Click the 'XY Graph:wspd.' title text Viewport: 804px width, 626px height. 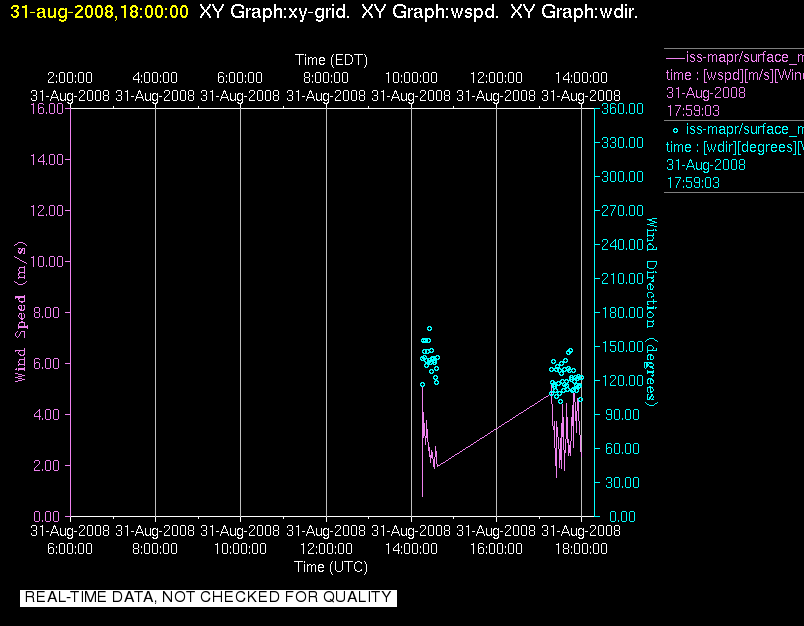(x=430, y=12)
